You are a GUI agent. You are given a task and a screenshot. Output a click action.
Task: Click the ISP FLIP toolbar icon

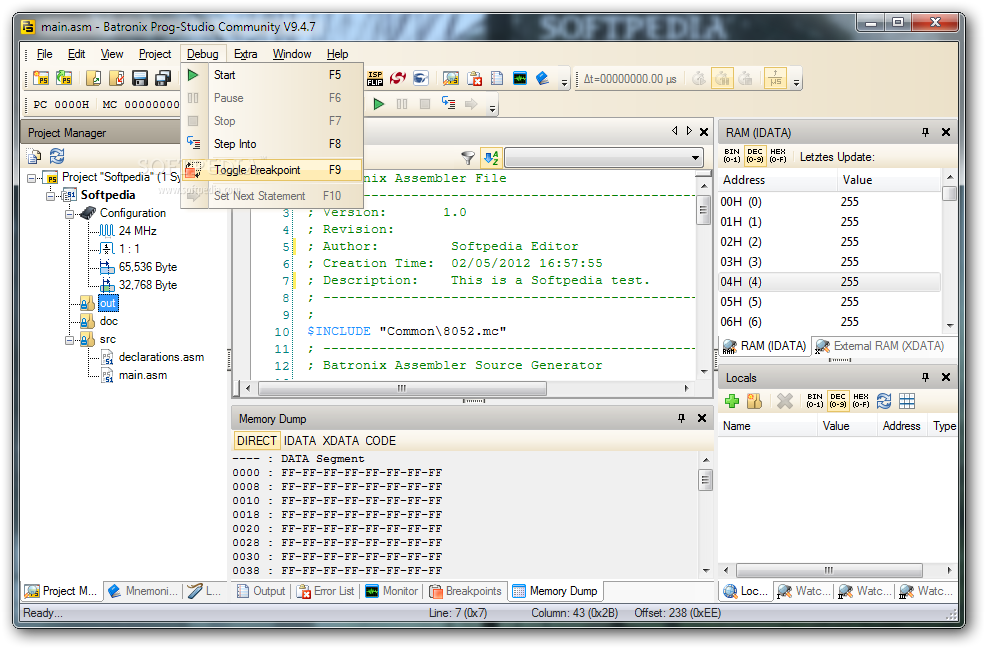point(375,79)
